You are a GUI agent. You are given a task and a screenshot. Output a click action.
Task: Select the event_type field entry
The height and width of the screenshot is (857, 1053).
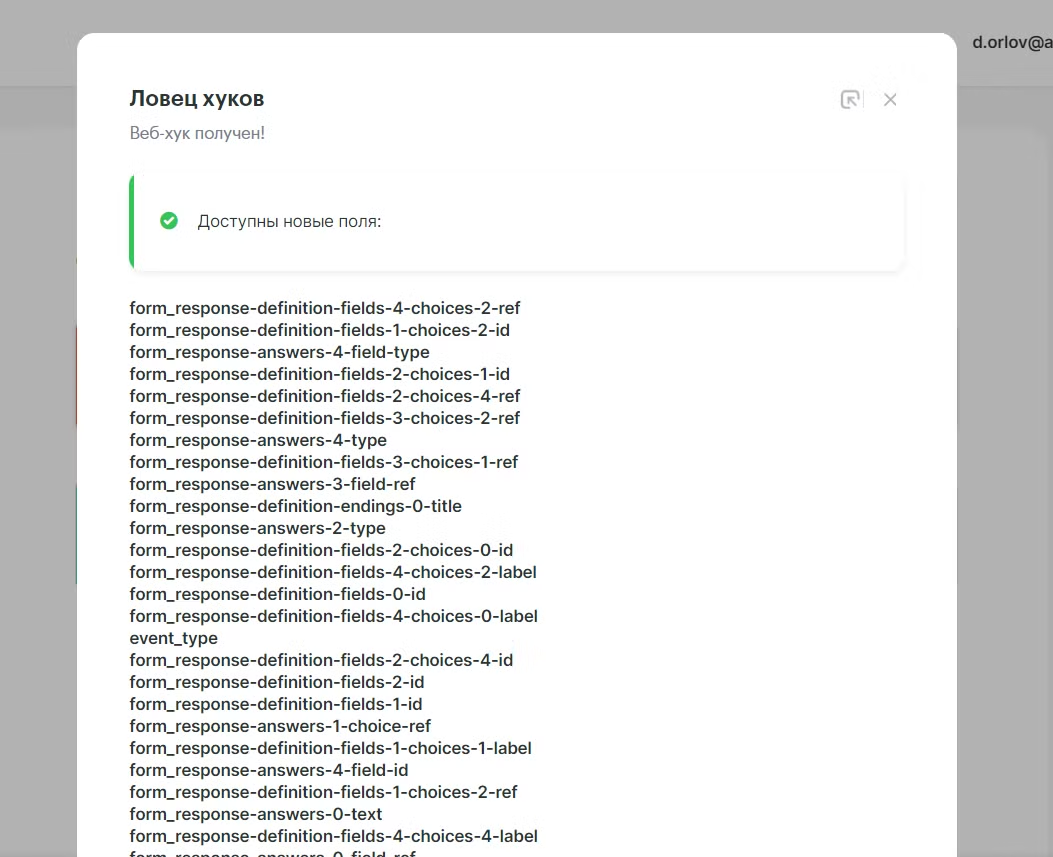click(x=173, y=638)
